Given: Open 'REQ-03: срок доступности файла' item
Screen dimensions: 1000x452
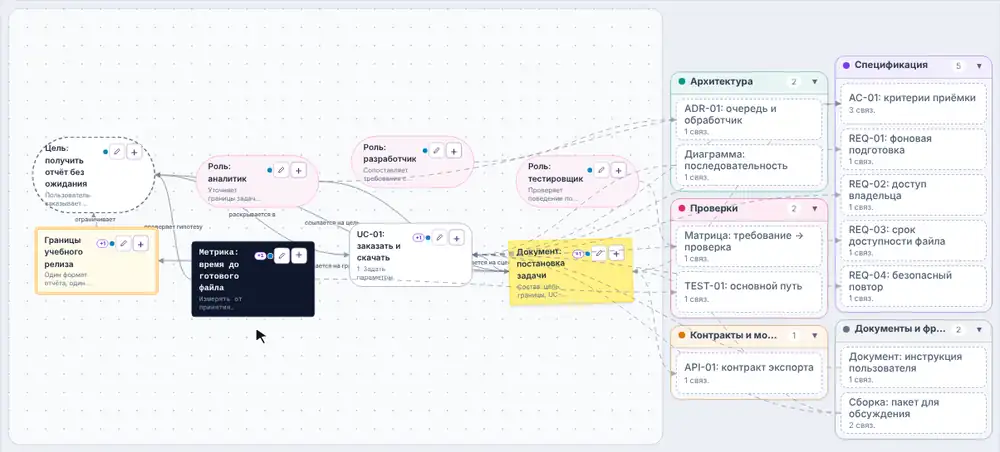Looking at the screenshot, I should point(913,240).
